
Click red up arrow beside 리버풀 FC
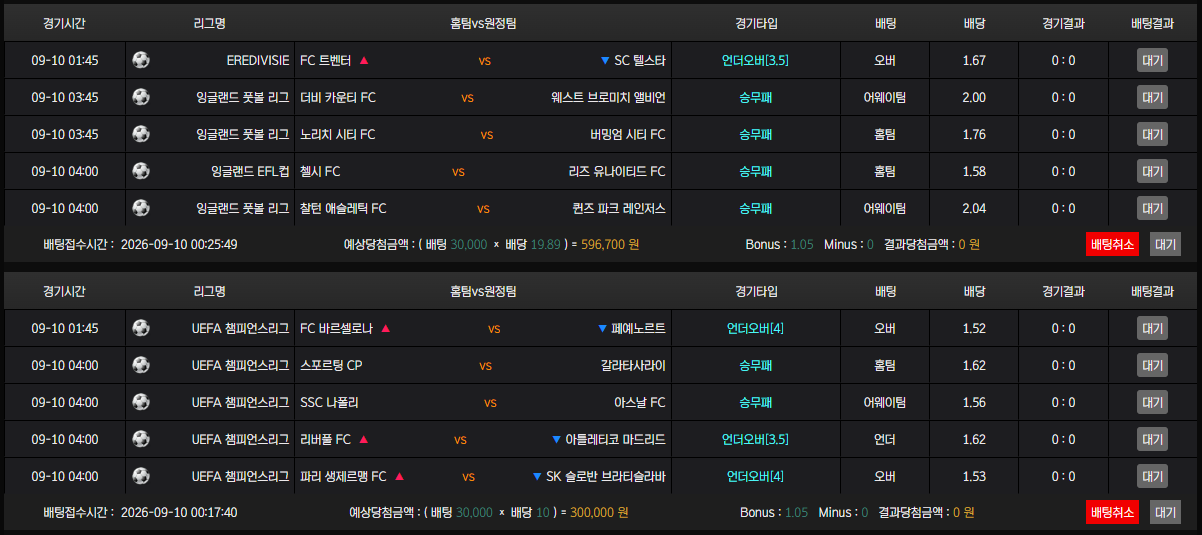(x=364, y=439)
